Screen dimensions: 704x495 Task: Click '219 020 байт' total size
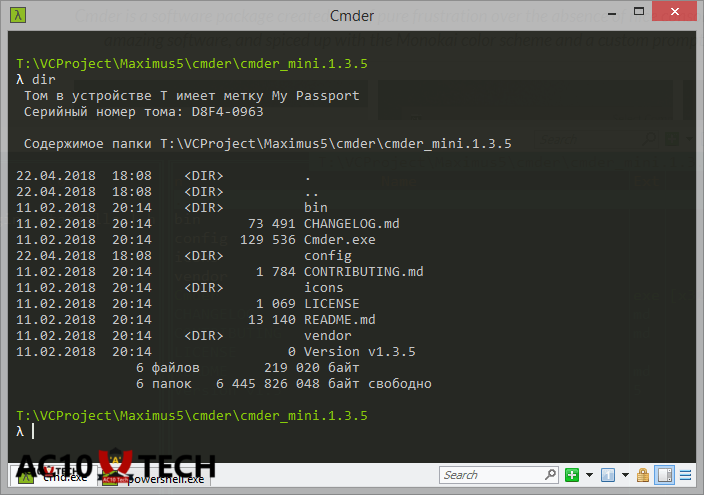(x=312, y=368)
